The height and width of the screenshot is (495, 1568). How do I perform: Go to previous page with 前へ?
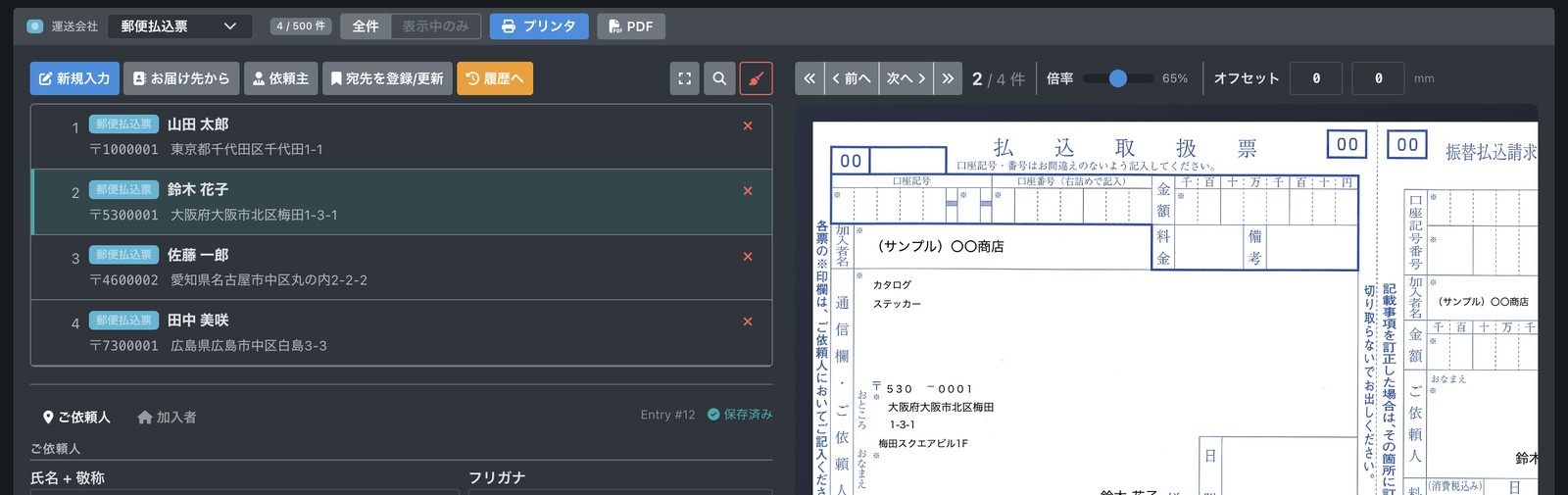point(851,78)
